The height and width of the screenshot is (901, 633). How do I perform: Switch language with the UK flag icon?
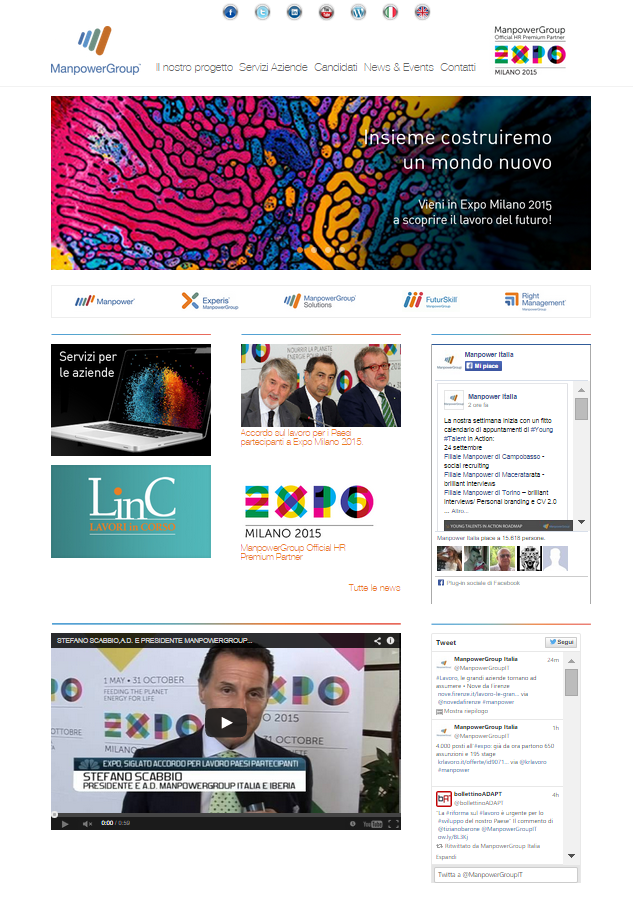(x=422, y=12)
